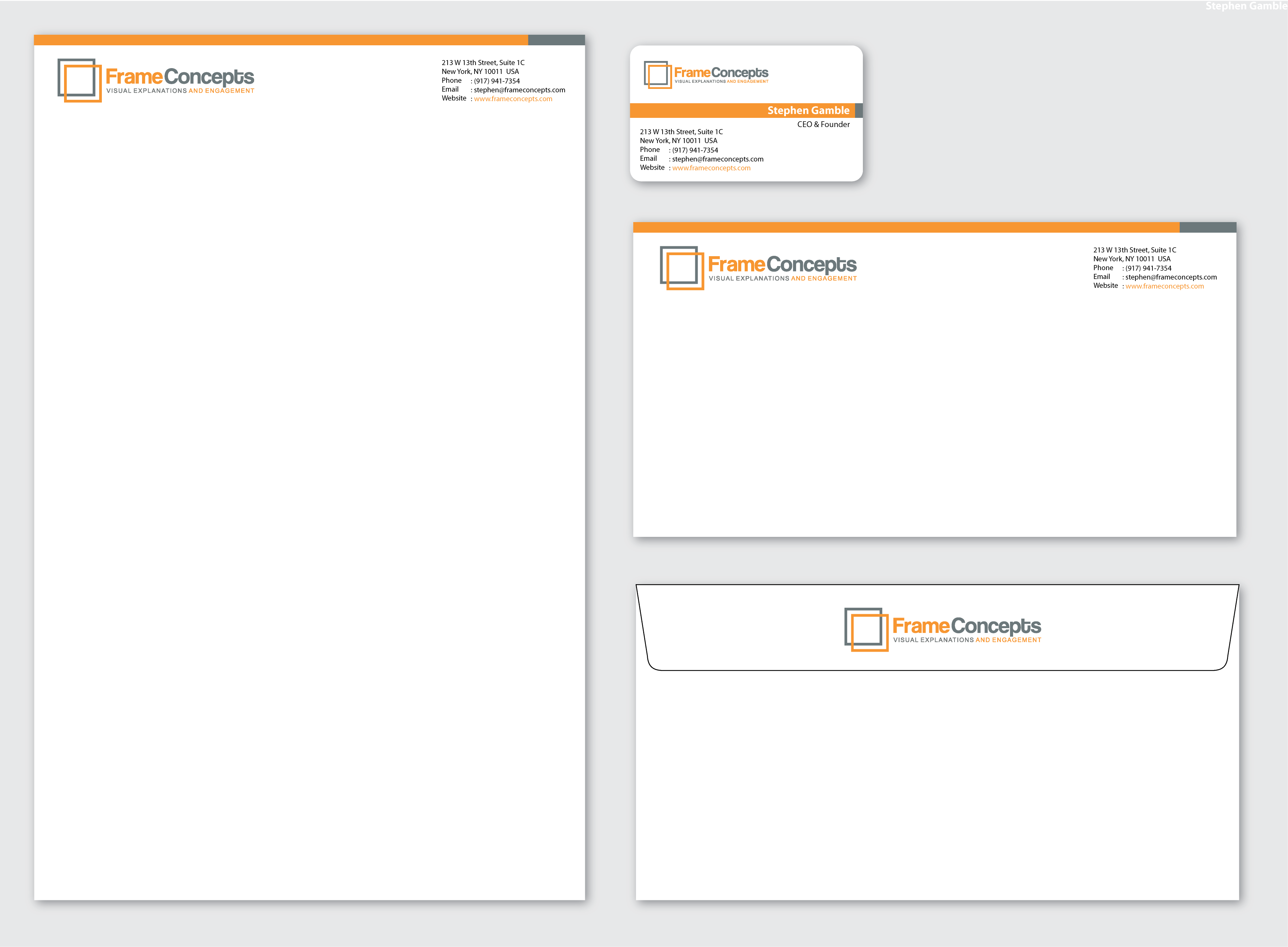Click the square frame logo icon on the envelope front
This screenshot has width=1288, height=947.
pyautogui.click(x=682, y=268)
